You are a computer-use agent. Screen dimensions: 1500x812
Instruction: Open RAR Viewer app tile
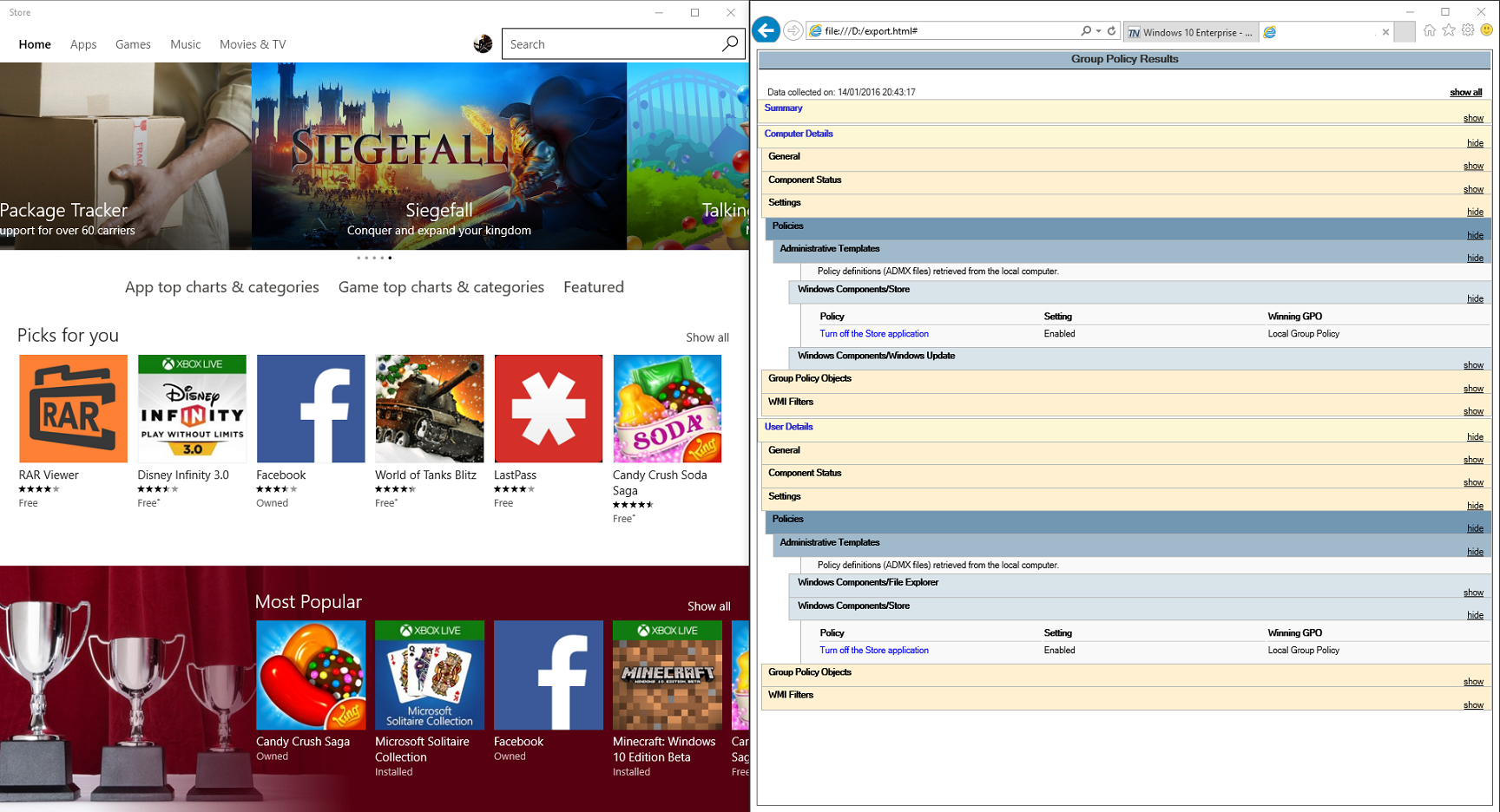click(x=73, y=431)
